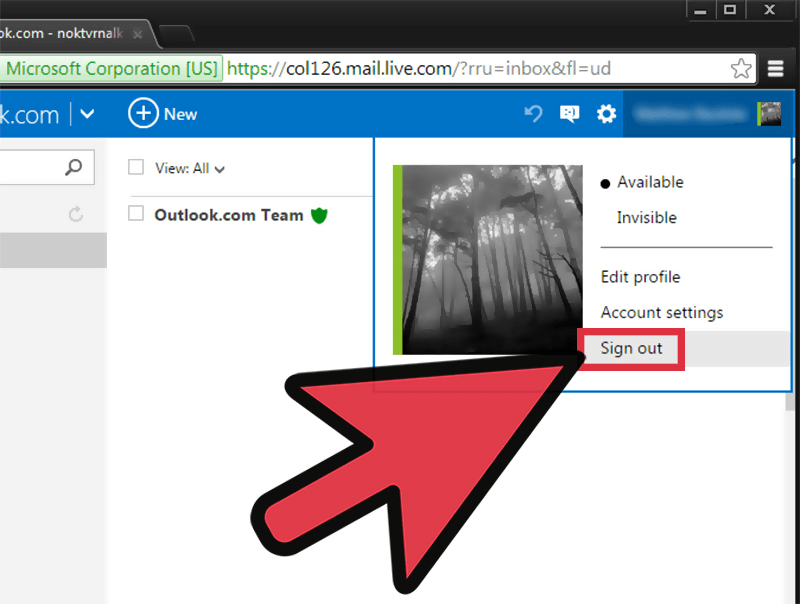Click the search magnifier icon
The width and height of the screenshot is (800, 604).
pos(74,167)
